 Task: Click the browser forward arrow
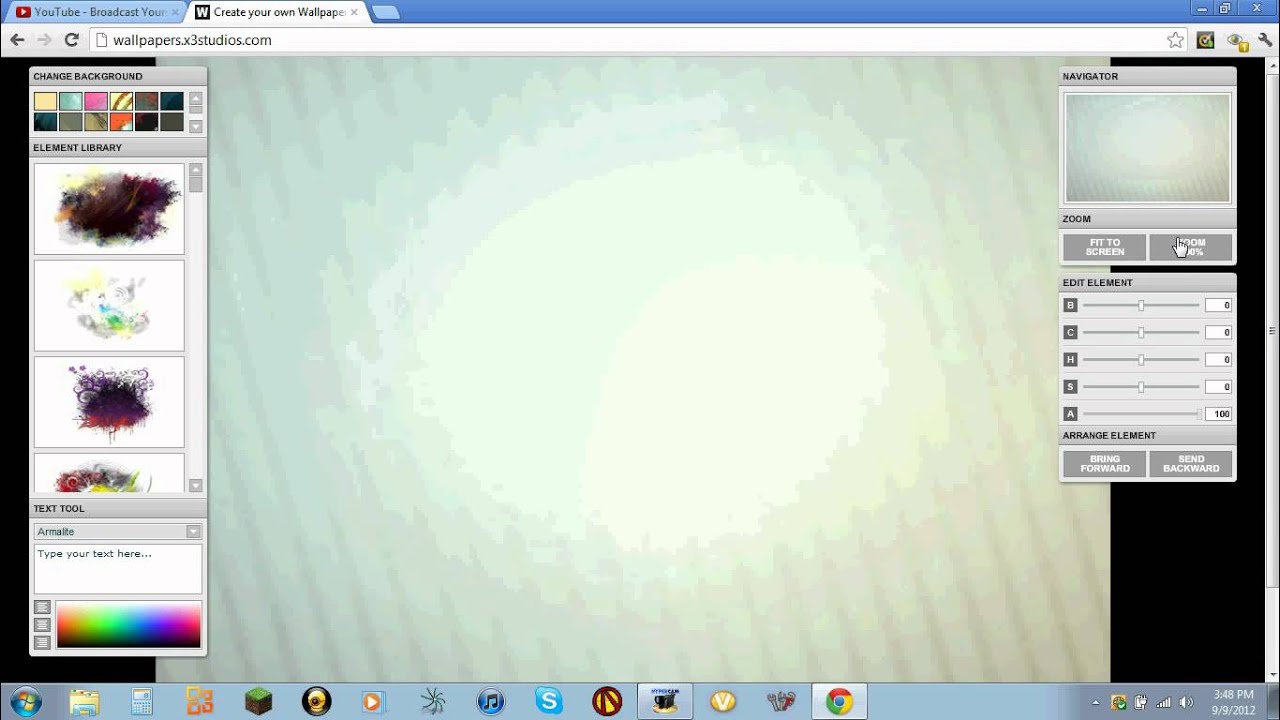pyautogui.click(x=44, y=40)
